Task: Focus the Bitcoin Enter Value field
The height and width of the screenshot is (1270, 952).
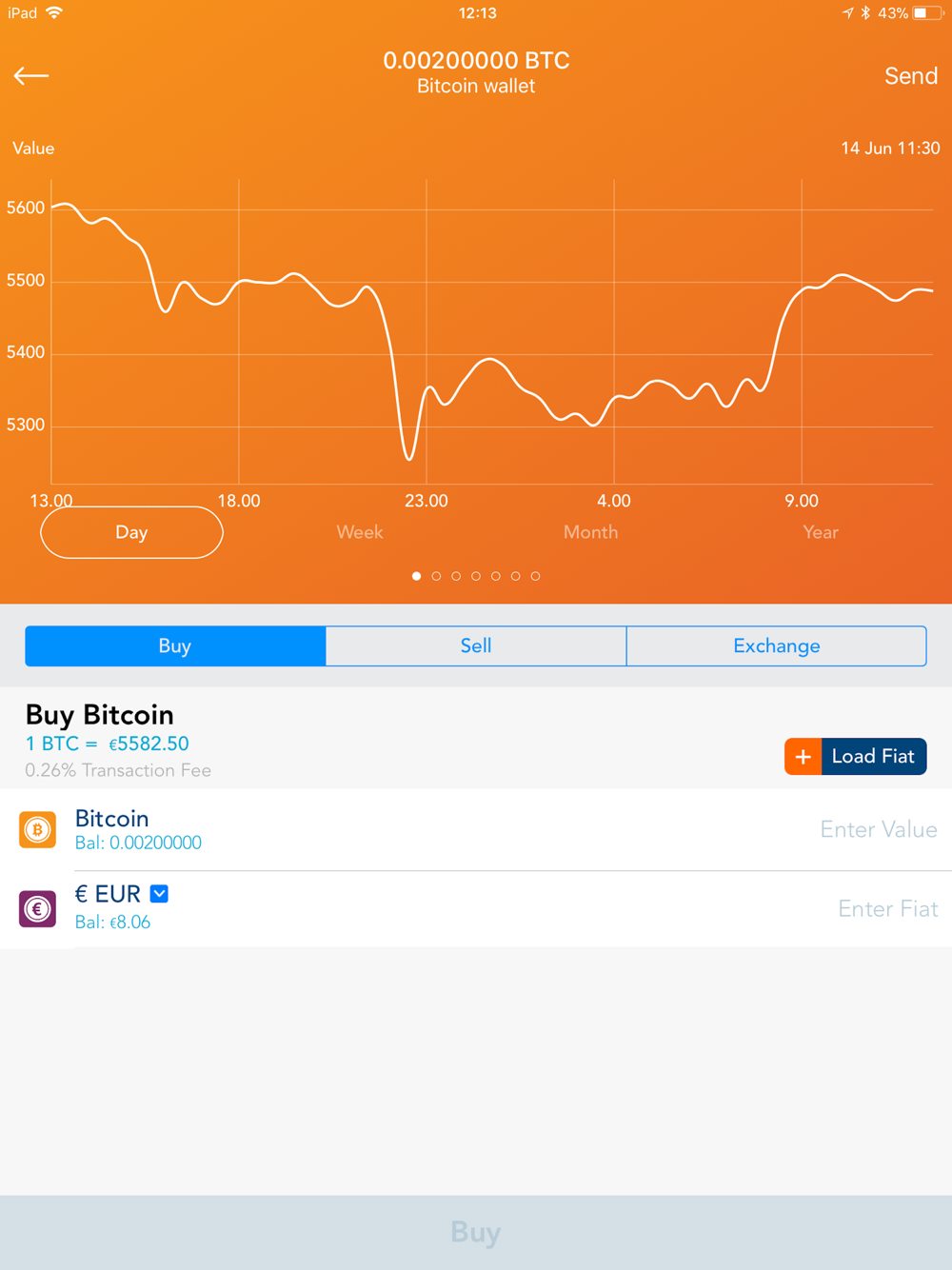Action: 878,830
